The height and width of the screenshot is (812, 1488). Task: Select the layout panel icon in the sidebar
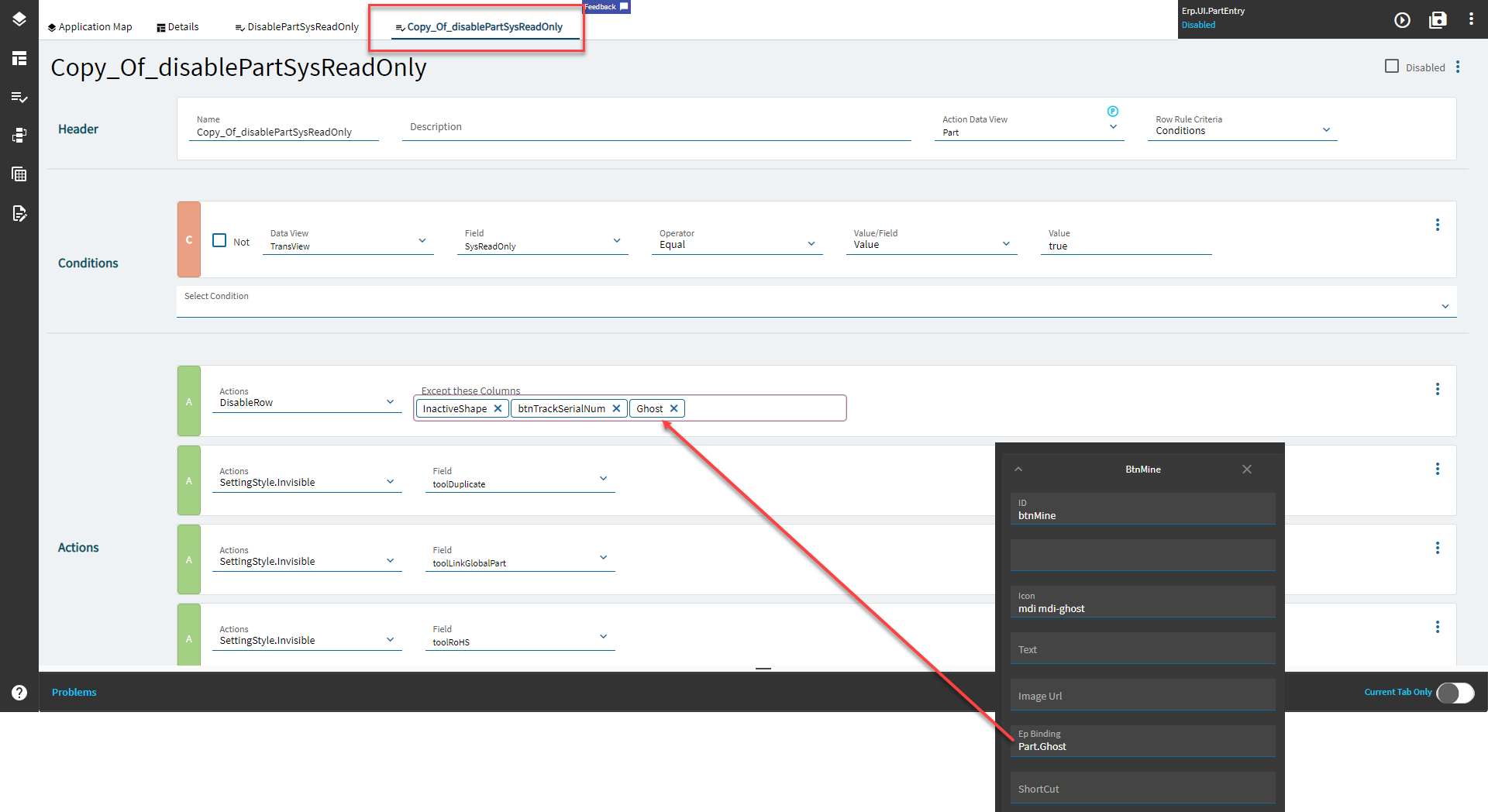coord(19,58)
